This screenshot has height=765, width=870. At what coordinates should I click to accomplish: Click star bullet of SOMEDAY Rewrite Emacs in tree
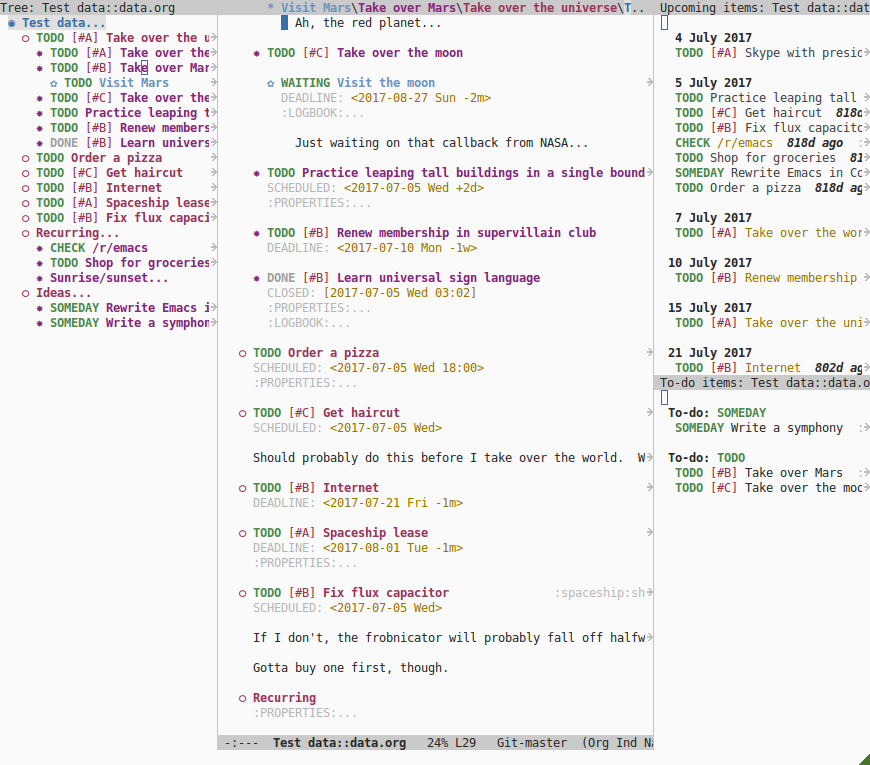39,308
